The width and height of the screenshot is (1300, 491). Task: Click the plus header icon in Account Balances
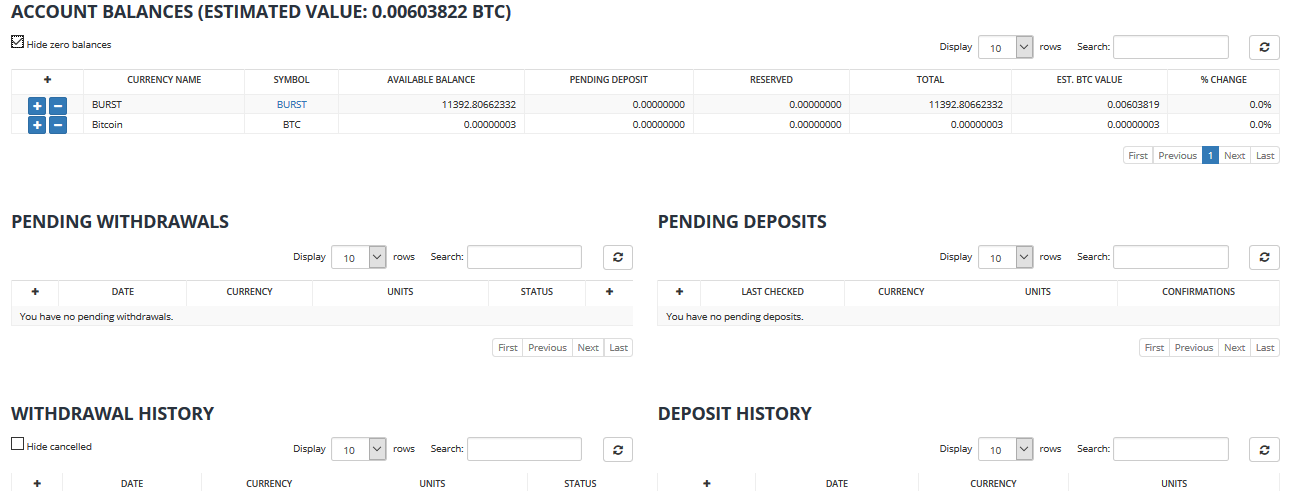(47, 80)
